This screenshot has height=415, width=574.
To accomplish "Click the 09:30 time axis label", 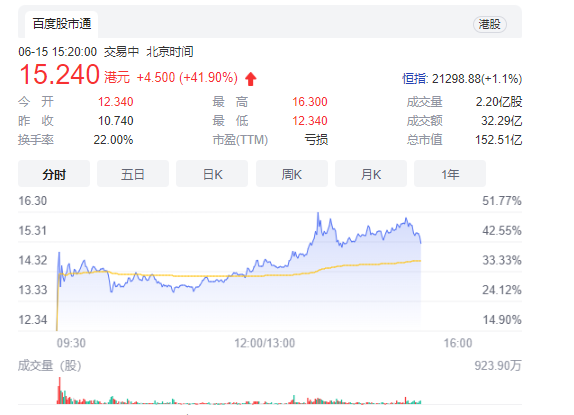I will pos(71,343).
